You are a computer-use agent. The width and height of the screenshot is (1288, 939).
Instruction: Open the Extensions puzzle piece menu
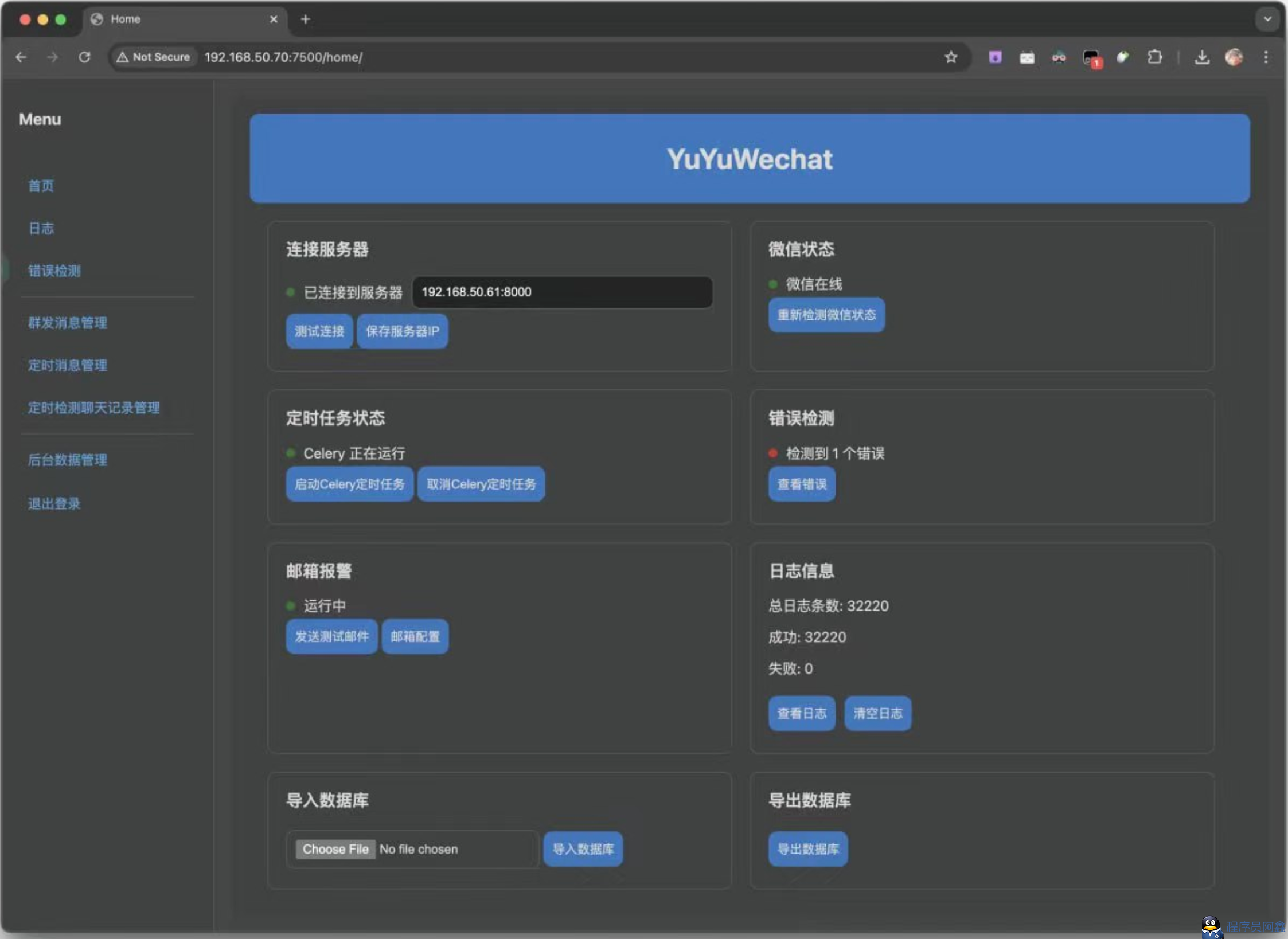(x=1154, y=57)
